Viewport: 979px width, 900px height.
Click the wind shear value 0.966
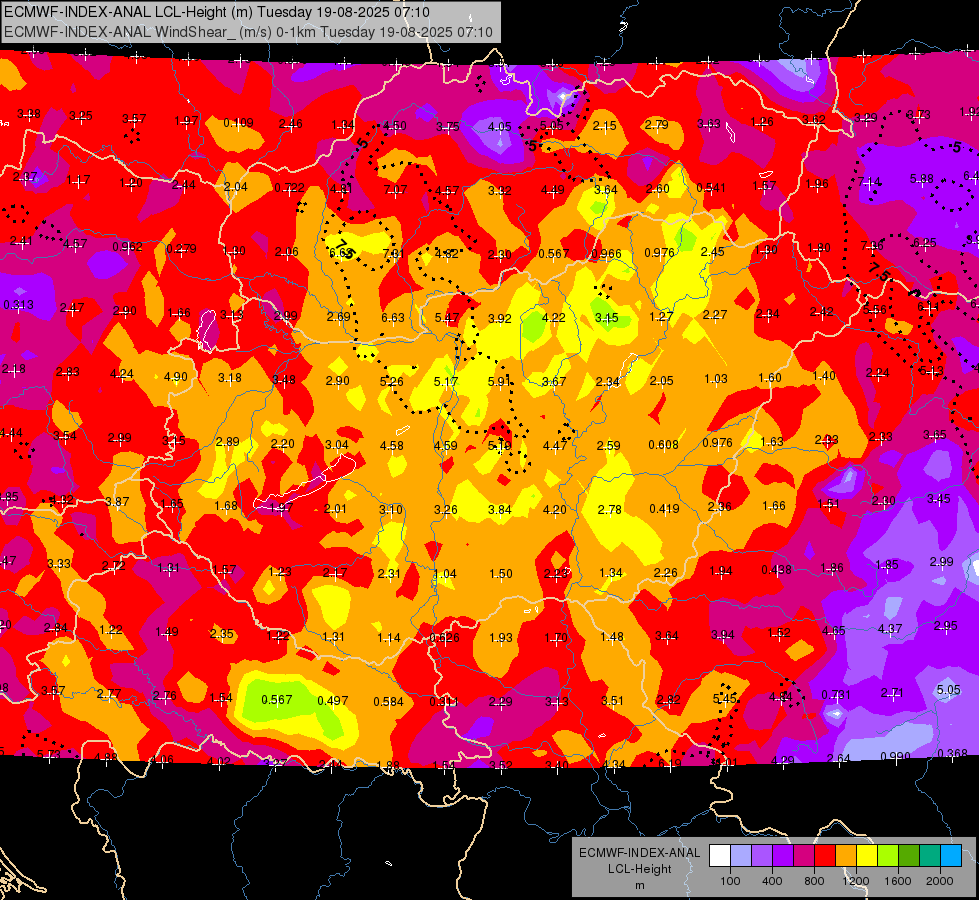tap(606, 254)
